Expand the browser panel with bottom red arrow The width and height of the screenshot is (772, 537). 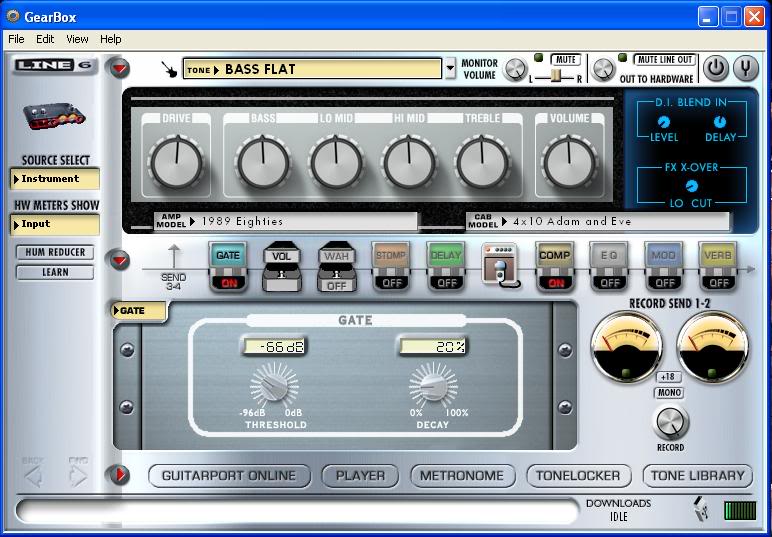pos(119,474)
